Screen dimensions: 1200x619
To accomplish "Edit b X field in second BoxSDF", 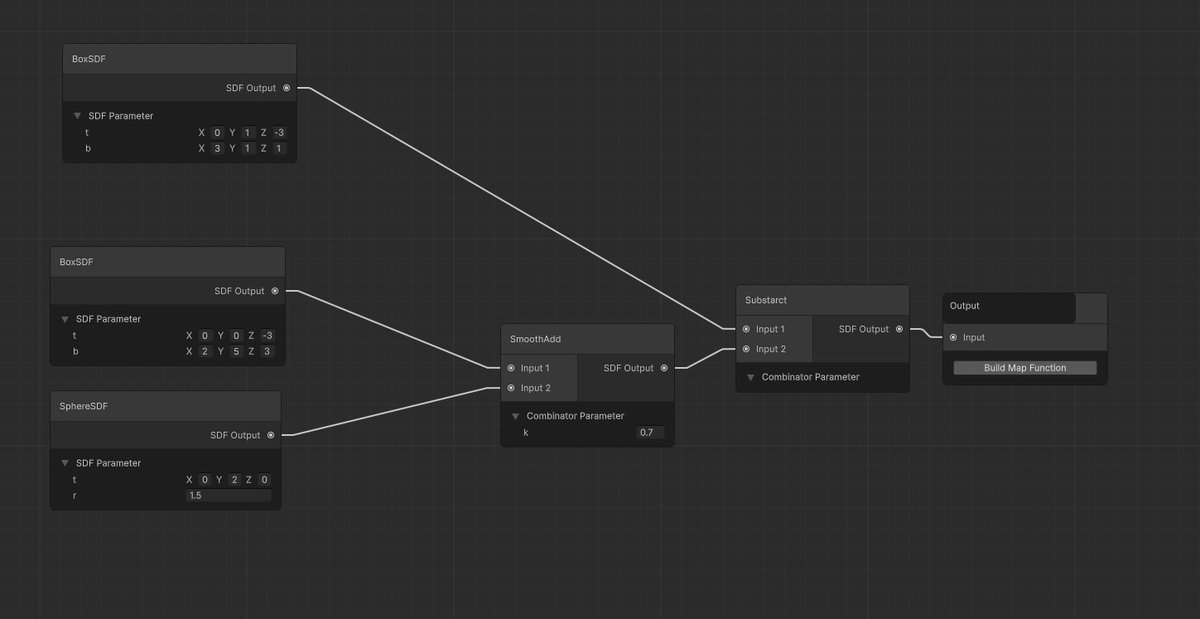I will coord(205,352).
